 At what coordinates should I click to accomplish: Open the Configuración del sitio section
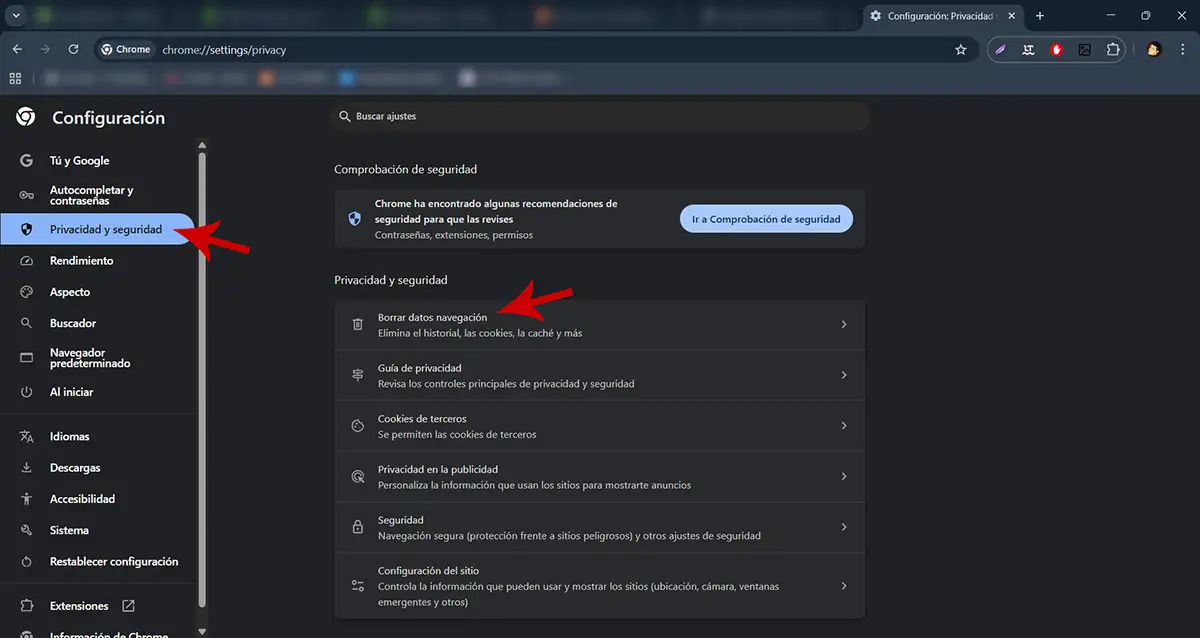coord(600,585)
